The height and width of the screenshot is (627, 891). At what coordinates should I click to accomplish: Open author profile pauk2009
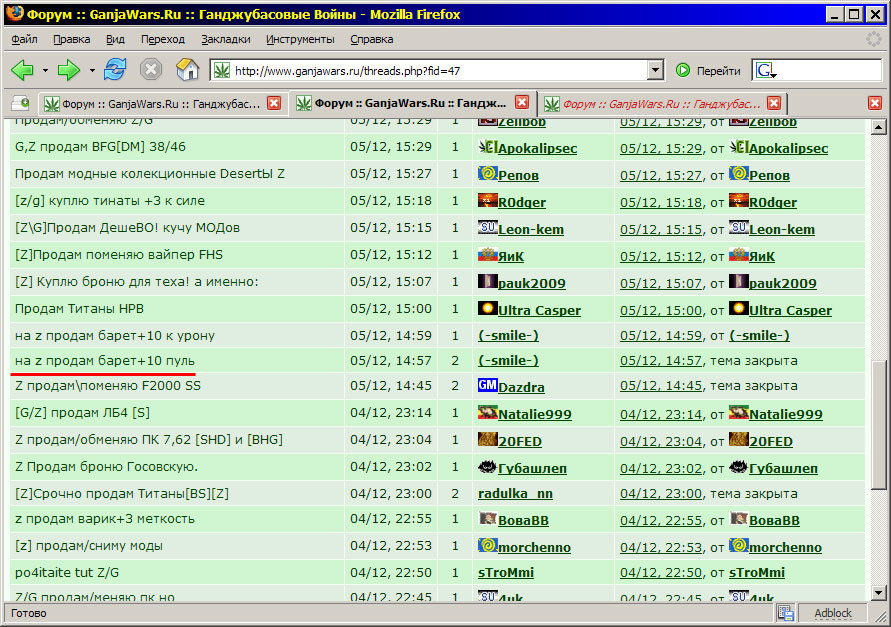pyautogui.click(x=531, y=284)
